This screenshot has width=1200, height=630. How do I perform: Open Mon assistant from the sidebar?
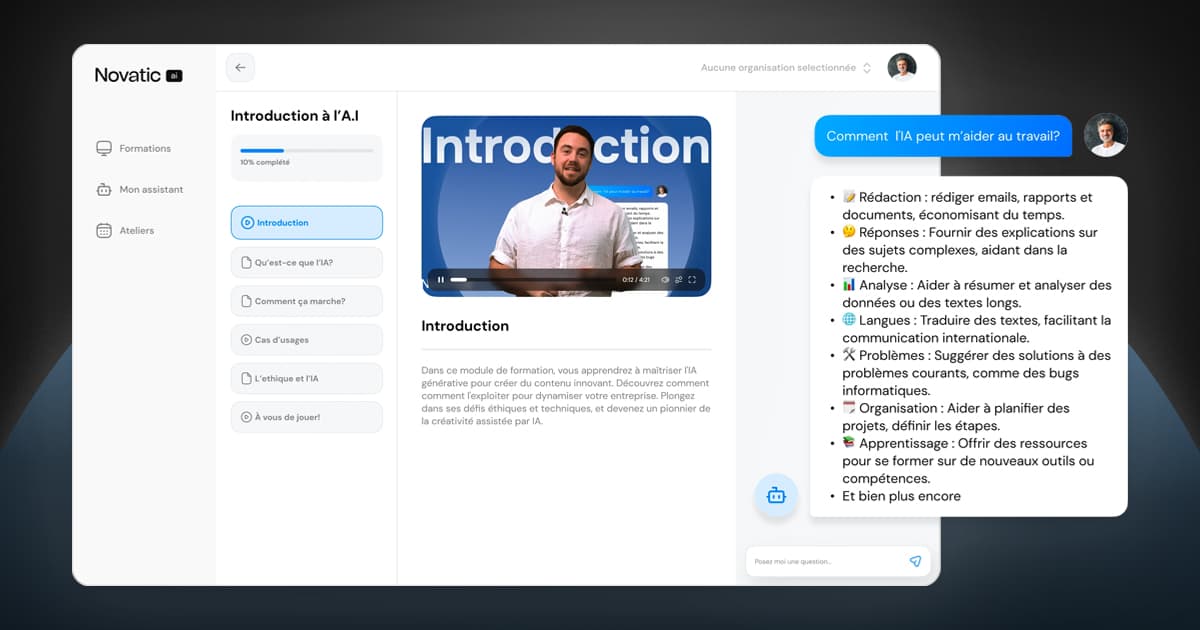(x=150, y=189)
